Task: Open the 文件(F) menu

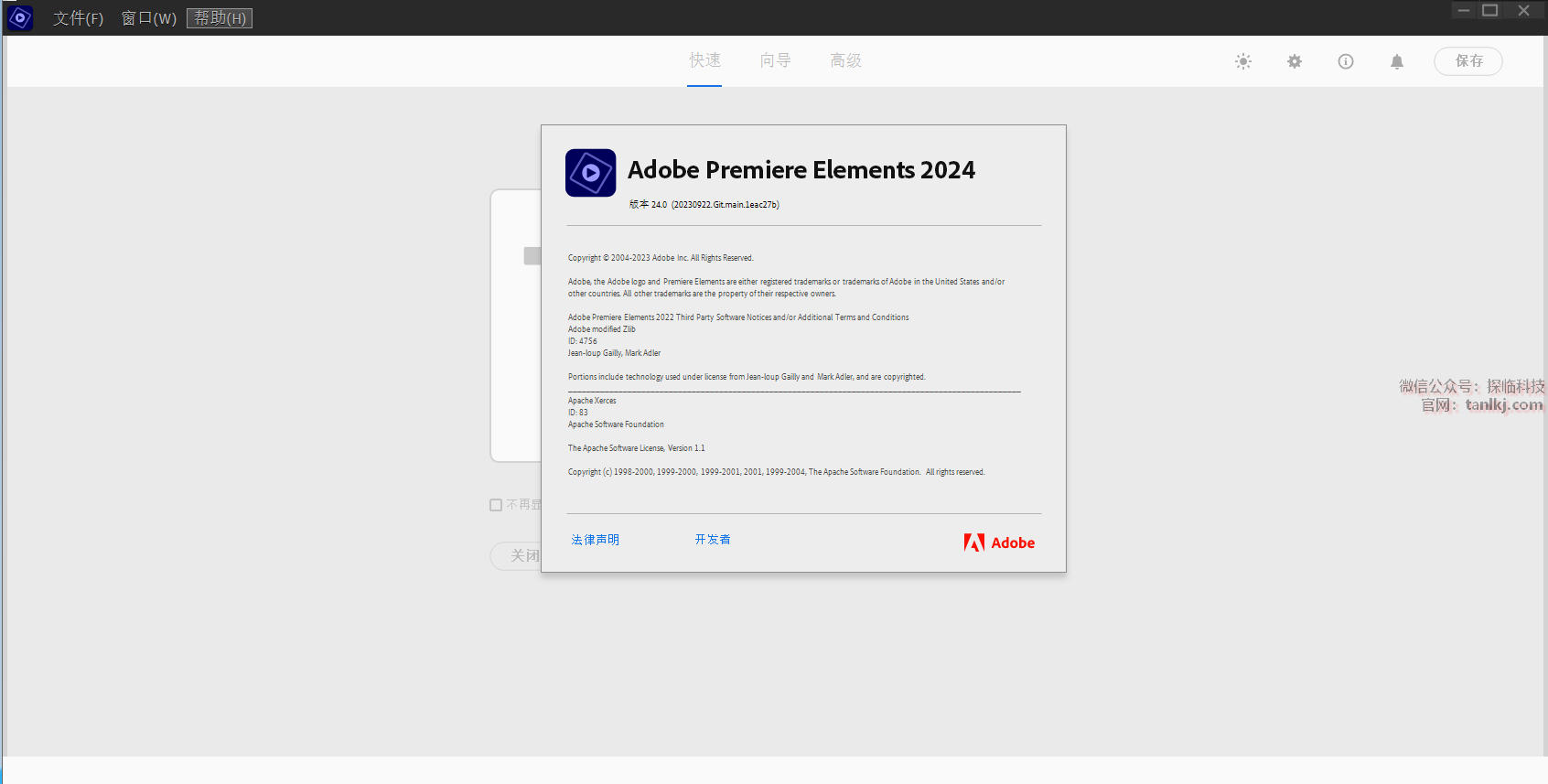Action: [x=78, y=18]
